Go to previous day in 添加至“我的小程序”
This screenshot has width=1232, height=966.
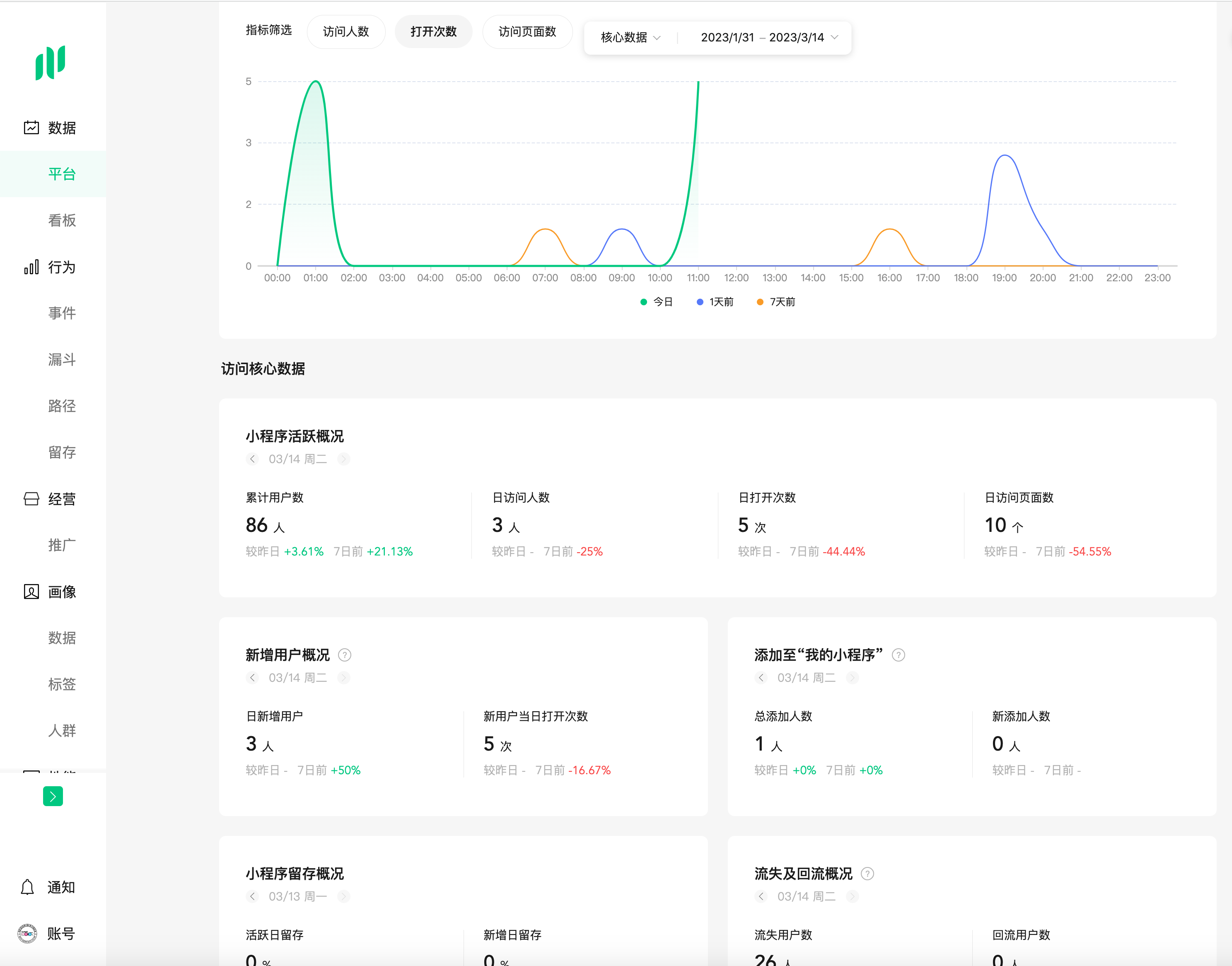coord(761,678)
